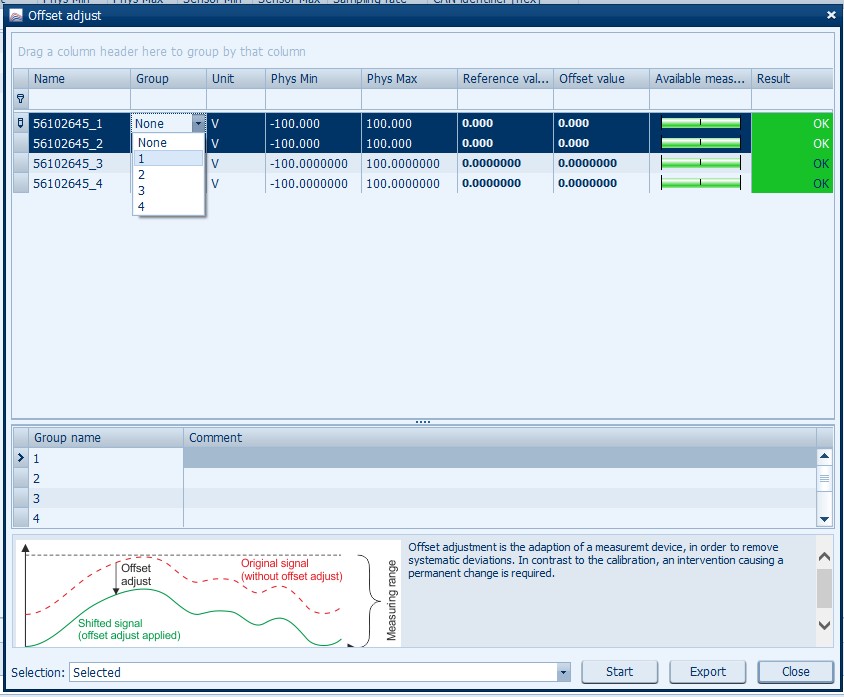Select group name 4 in the groups table
The image size is (844, 697).
(x=106, y=518)
